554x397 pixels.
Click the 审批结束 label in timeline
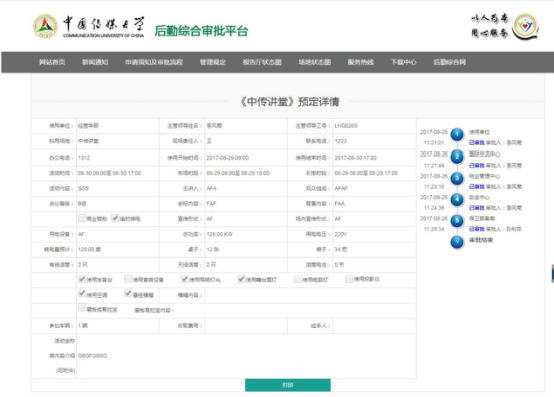(481, 240)
